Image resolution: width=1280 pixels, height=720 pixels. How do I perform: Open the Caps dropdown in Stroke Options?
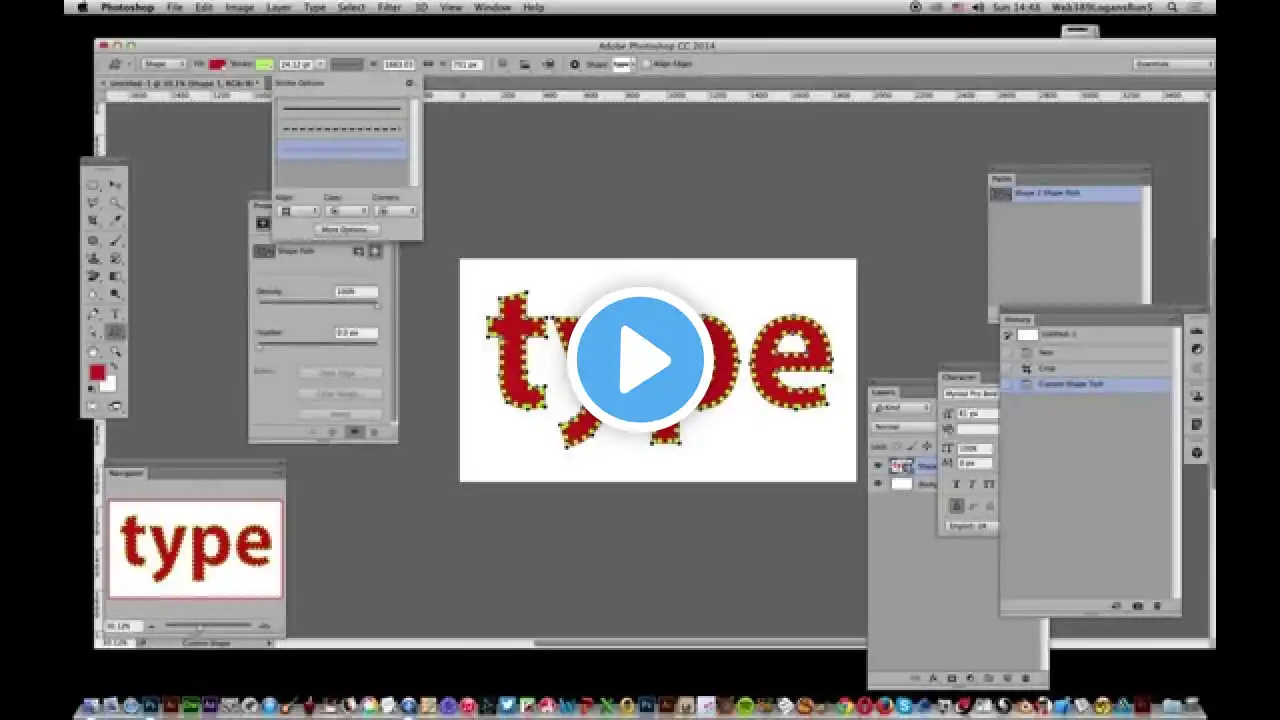[346, 211]
